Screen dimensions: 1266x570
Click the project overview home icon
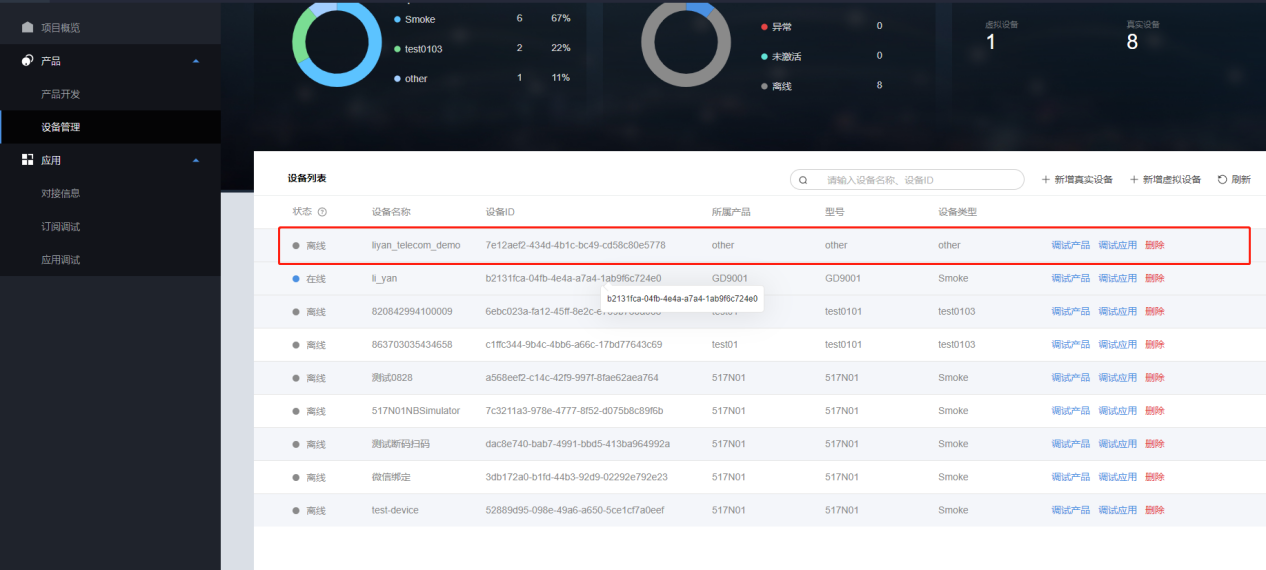(27, 27)
